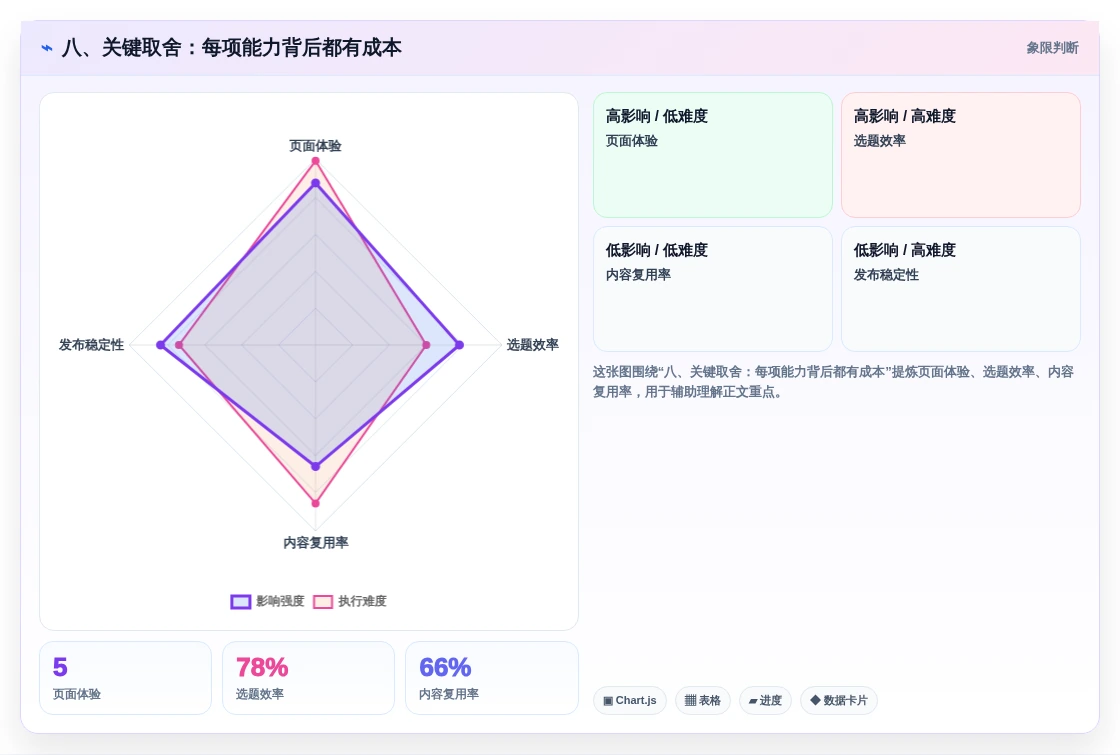This screenshot has width=1120, height=755.
Task: Click the 选题效率 radar axis label
Action: tap(533, 345)
